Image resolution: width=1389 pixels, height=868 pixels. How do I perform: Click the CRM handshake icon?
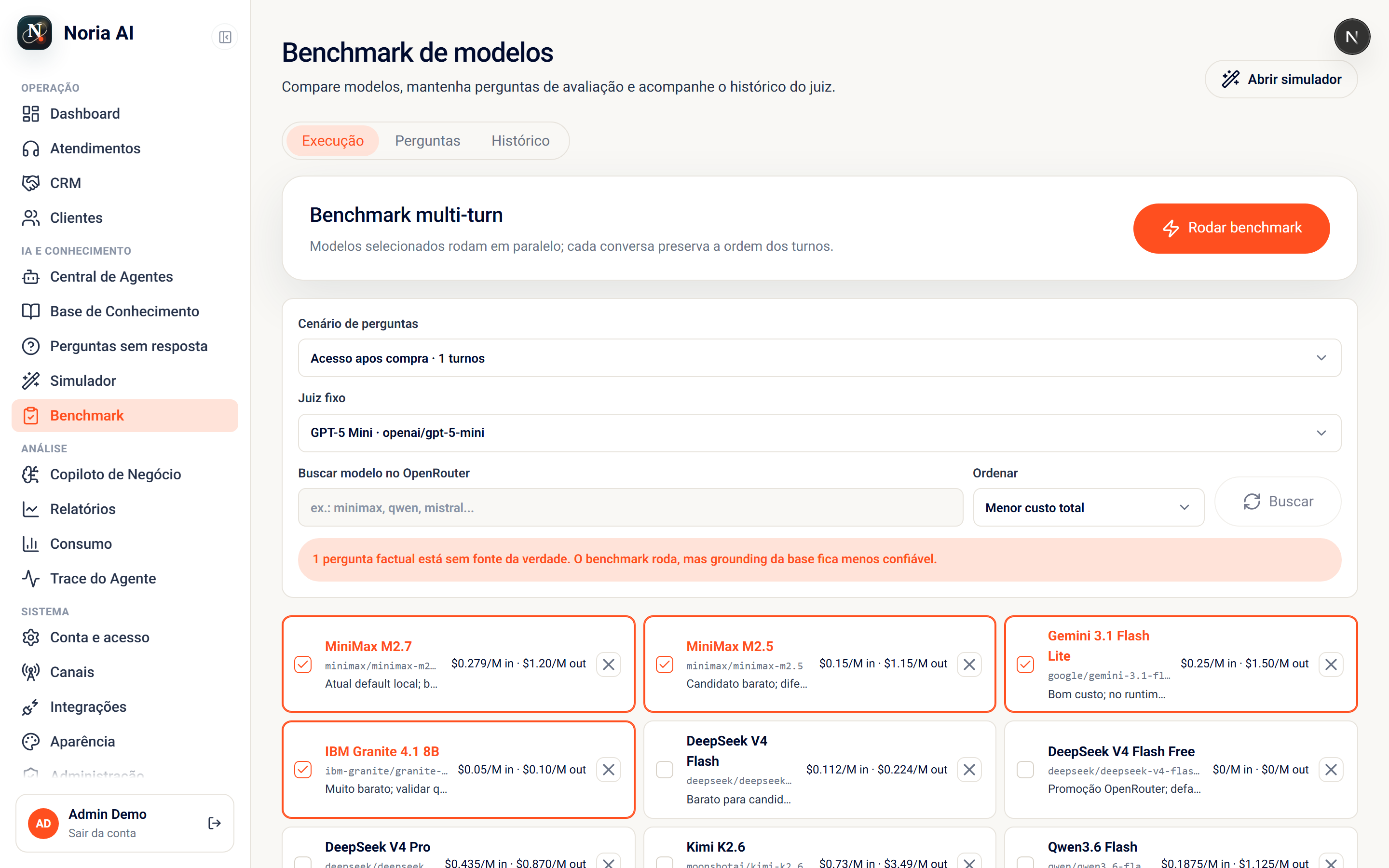tap(30, 183)
